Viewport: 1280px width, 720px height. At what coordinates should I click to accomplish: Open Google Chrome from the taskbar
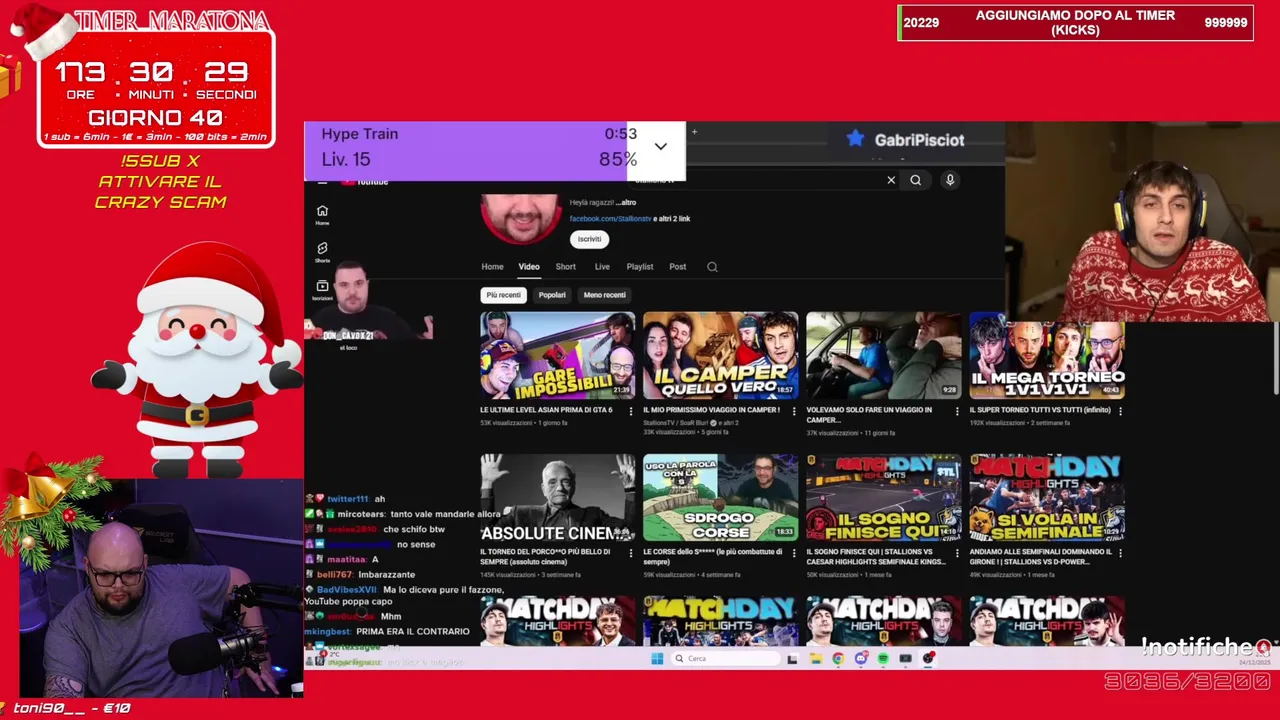tap(838, 658)
